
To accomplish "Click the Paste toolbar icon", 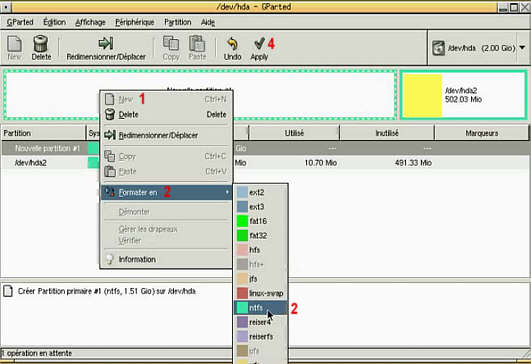I will [197, 43].
